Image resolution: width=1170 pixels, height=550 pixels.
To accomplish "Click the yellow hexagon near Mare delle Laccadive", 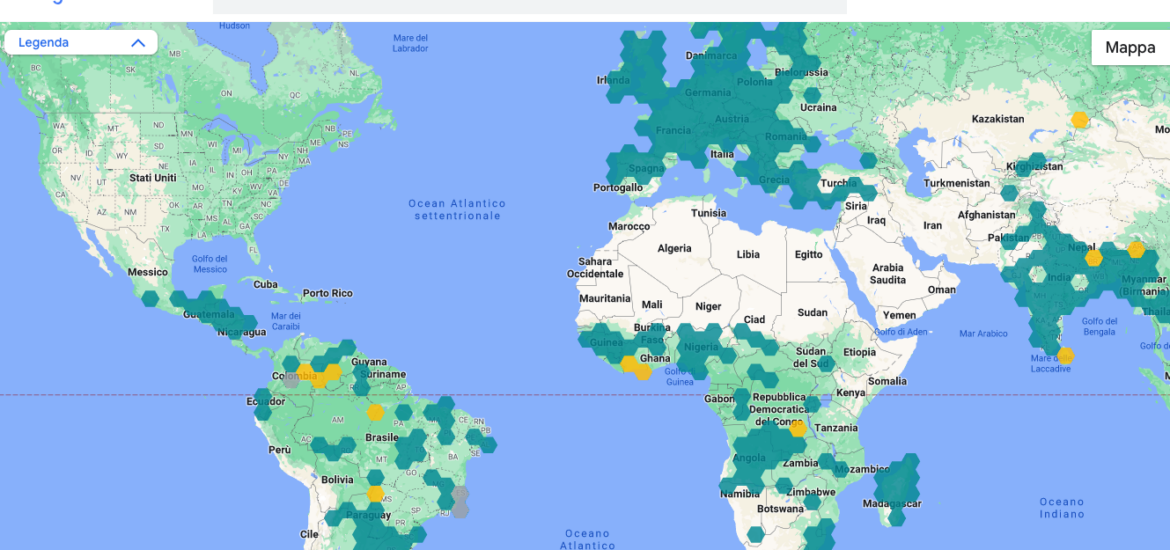I will click(1066, 355).
